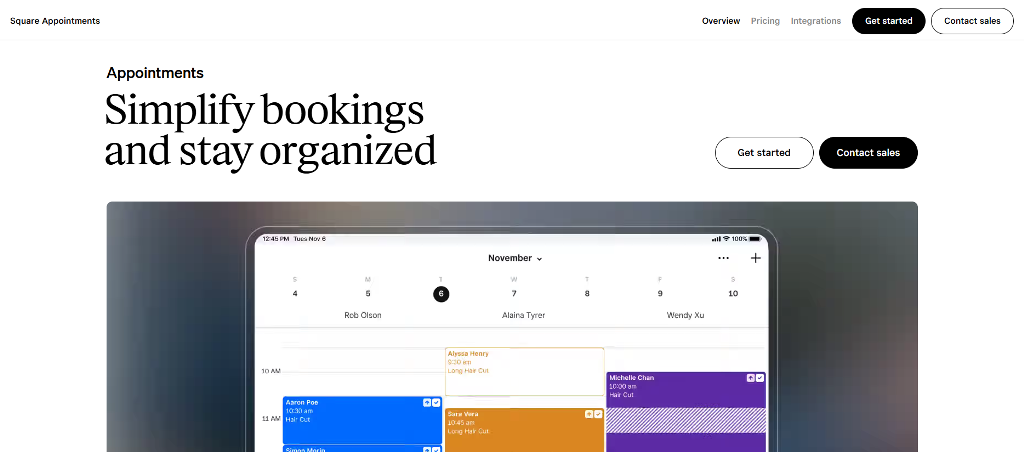The width and height of the screenshot is (1024, 452).
Task: Click the outlined Get started hero button
Action: [764, 153]
